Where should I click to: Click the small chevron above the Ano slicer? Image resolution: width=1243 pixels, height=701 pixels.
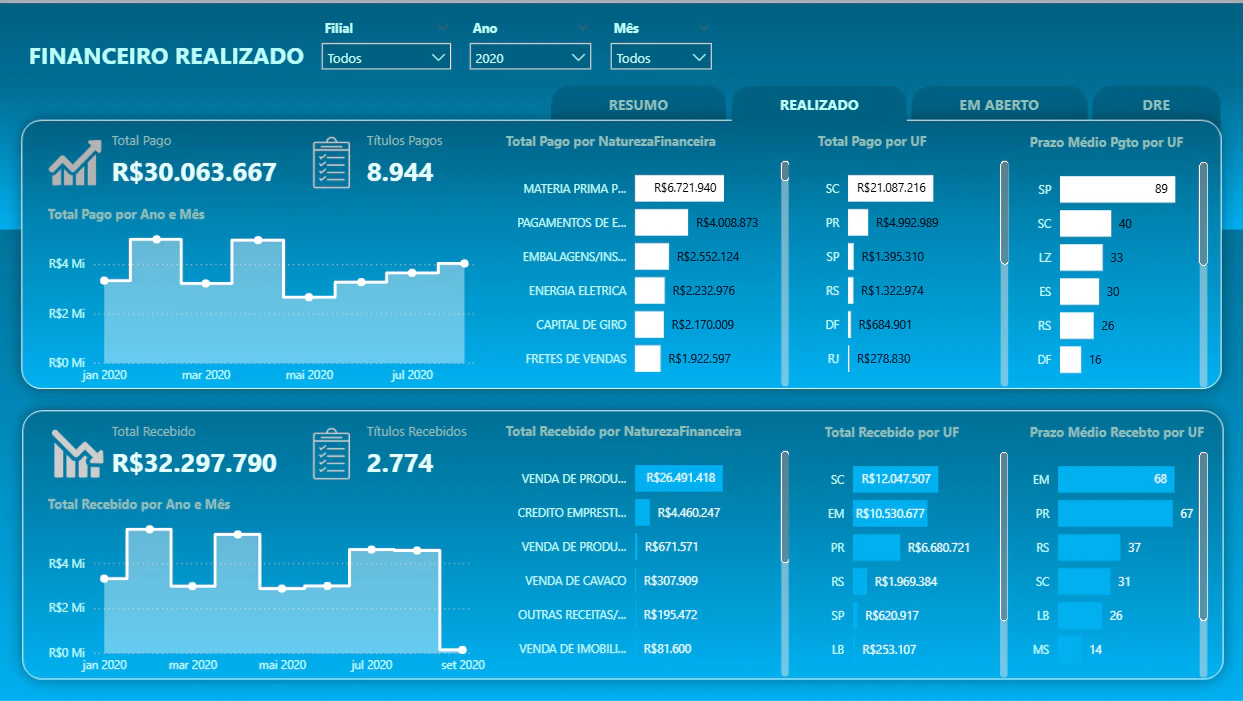[583, 28]
